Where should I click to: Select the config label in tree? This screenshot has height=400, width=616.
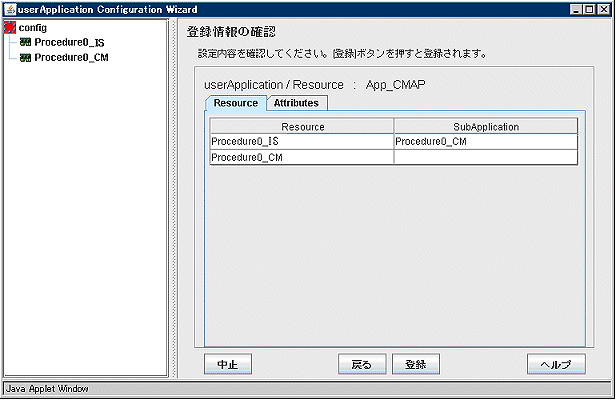33,28
